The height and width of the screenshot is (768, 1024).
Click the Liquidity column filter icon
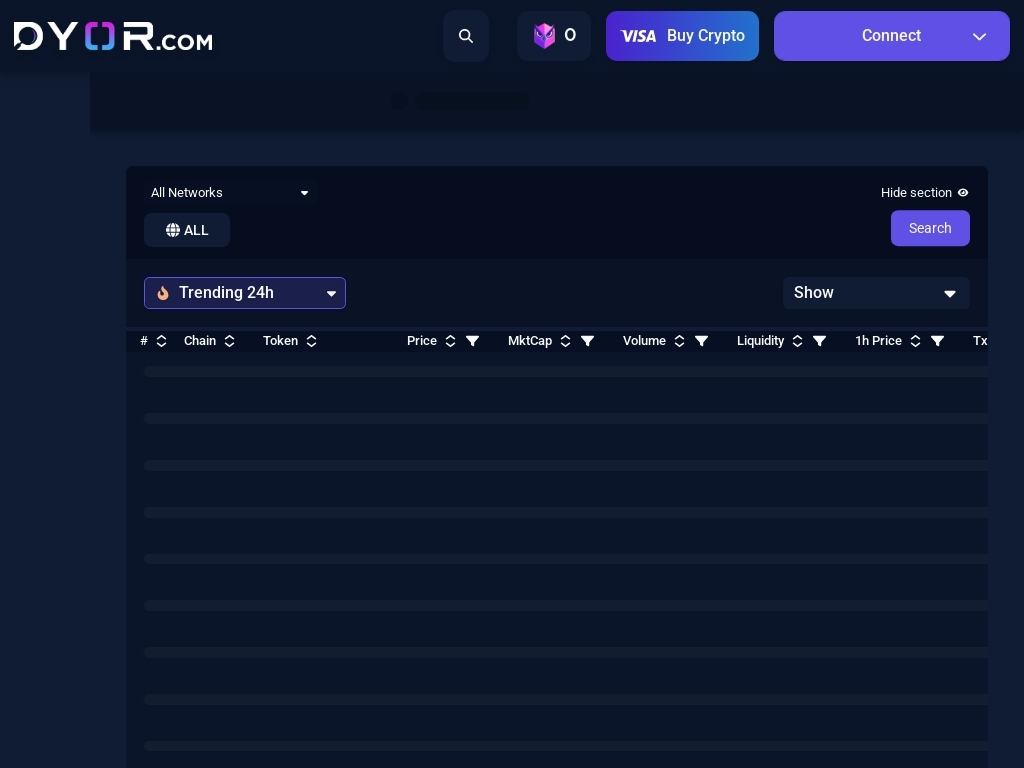(820, 341)
